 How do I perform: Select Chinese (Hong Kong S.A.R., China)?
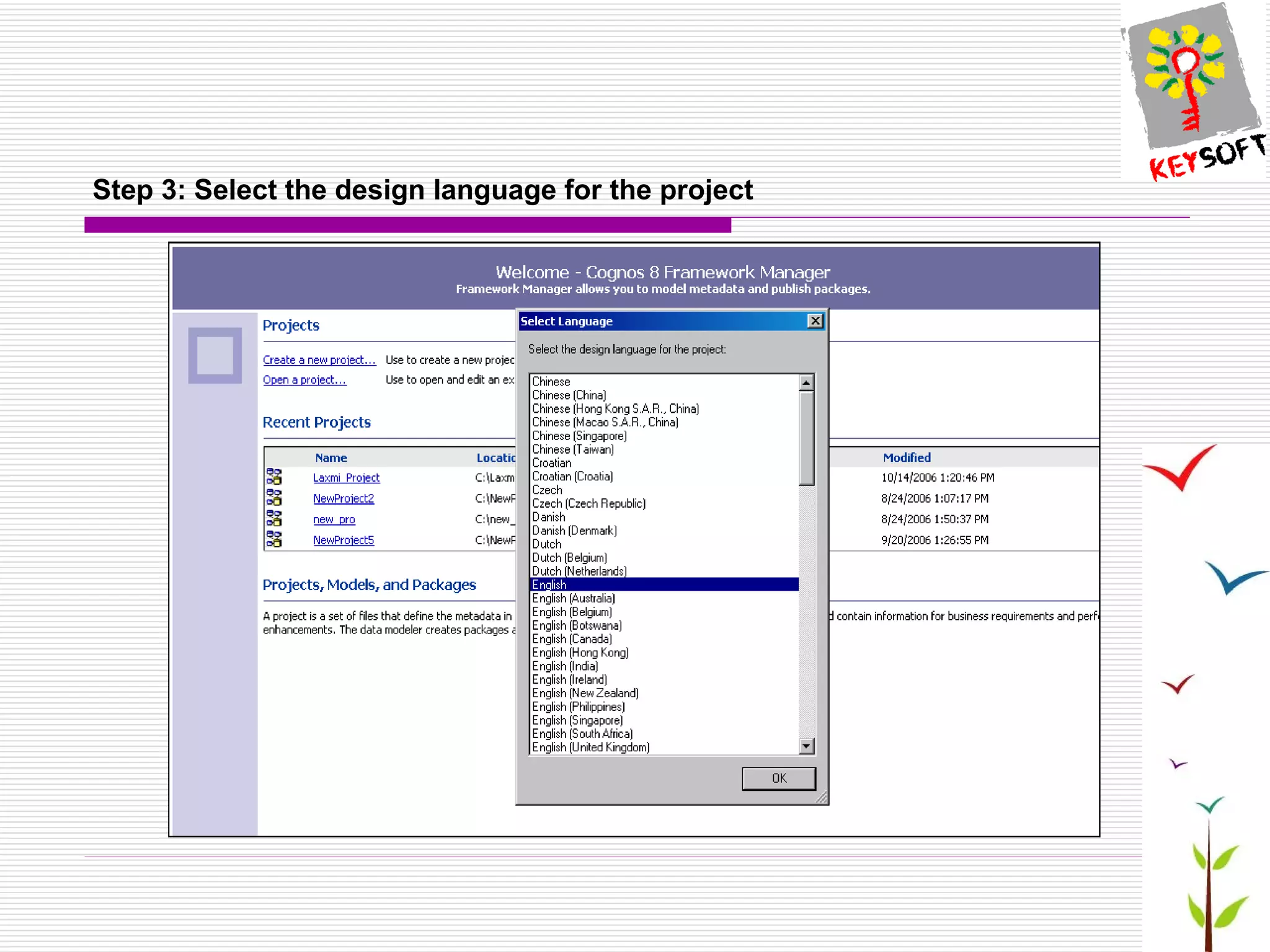(665, 409)
